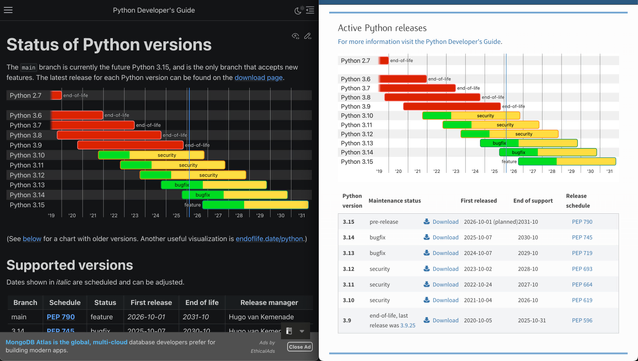
Task: Click the 'Schedule' column header in dark table
Action: (65, 302)
